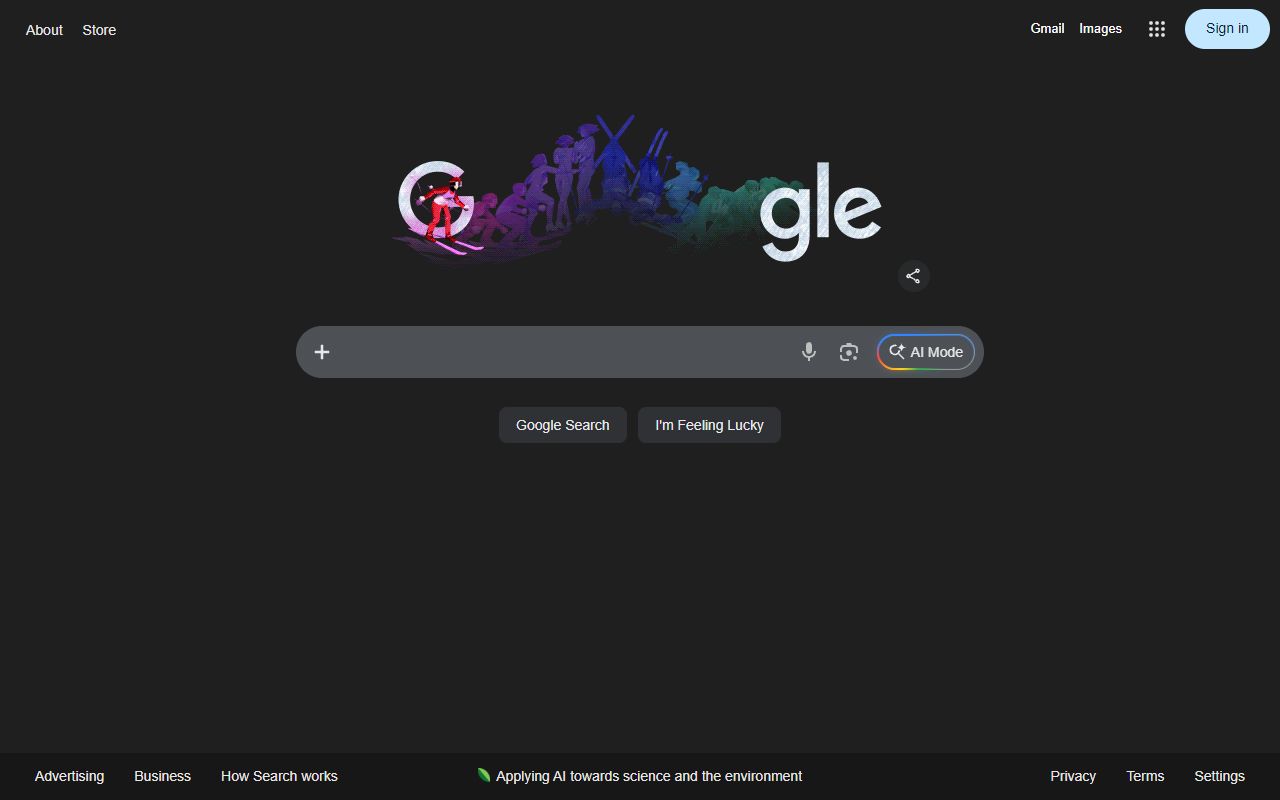Open the Google apps grid icon

point(1157,29)
